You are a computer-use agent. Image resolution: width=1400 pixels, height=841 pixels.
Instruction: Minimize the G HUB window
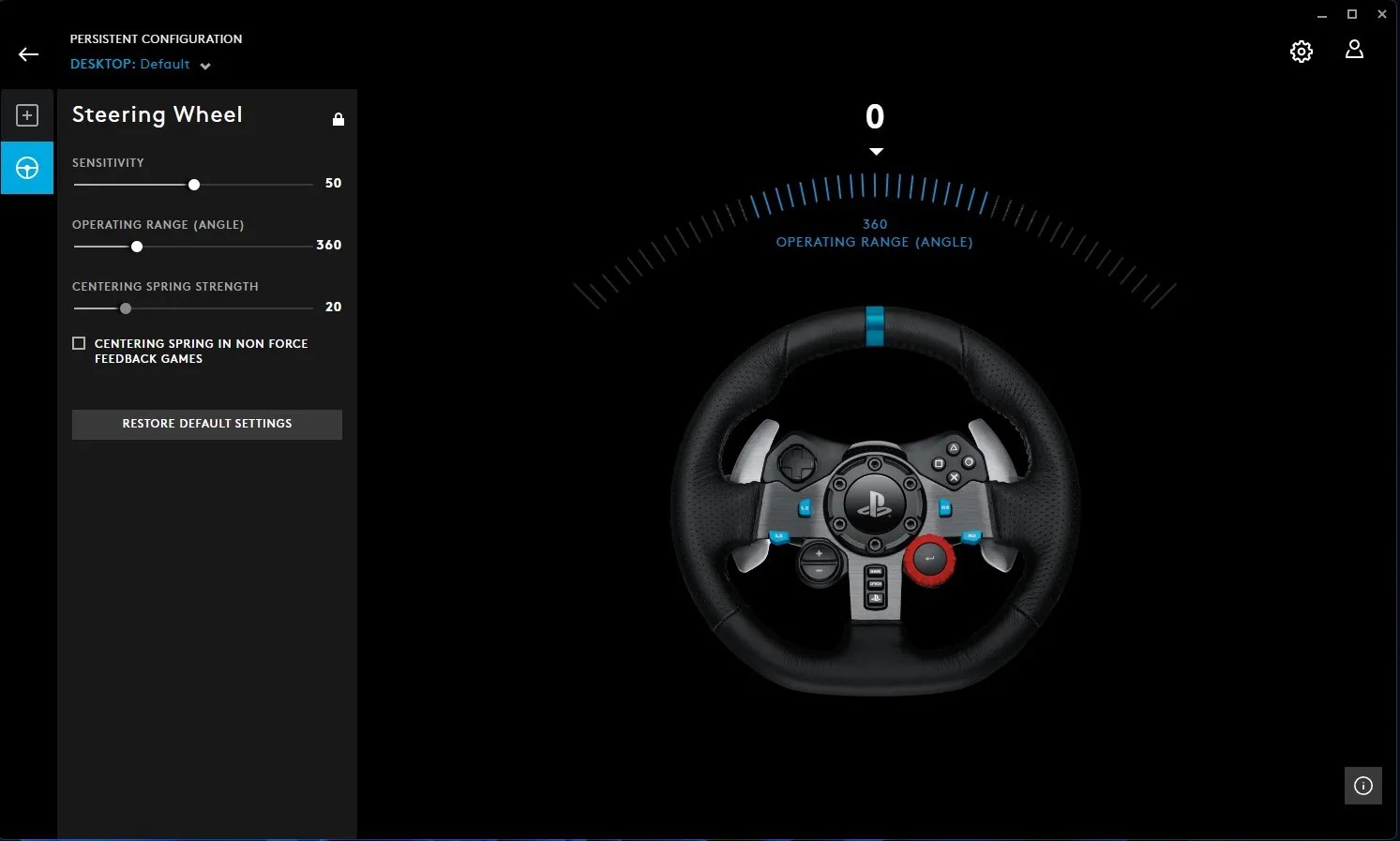pos(1322,15)
